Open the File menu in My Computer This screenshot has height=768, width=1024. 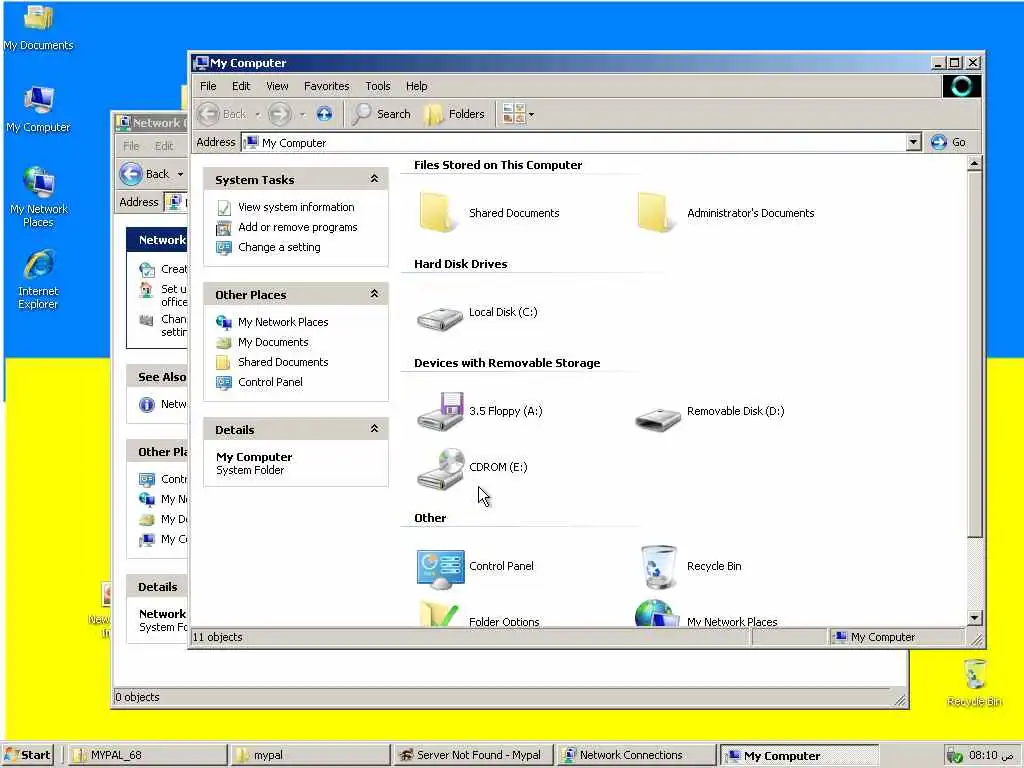[208, 86]
